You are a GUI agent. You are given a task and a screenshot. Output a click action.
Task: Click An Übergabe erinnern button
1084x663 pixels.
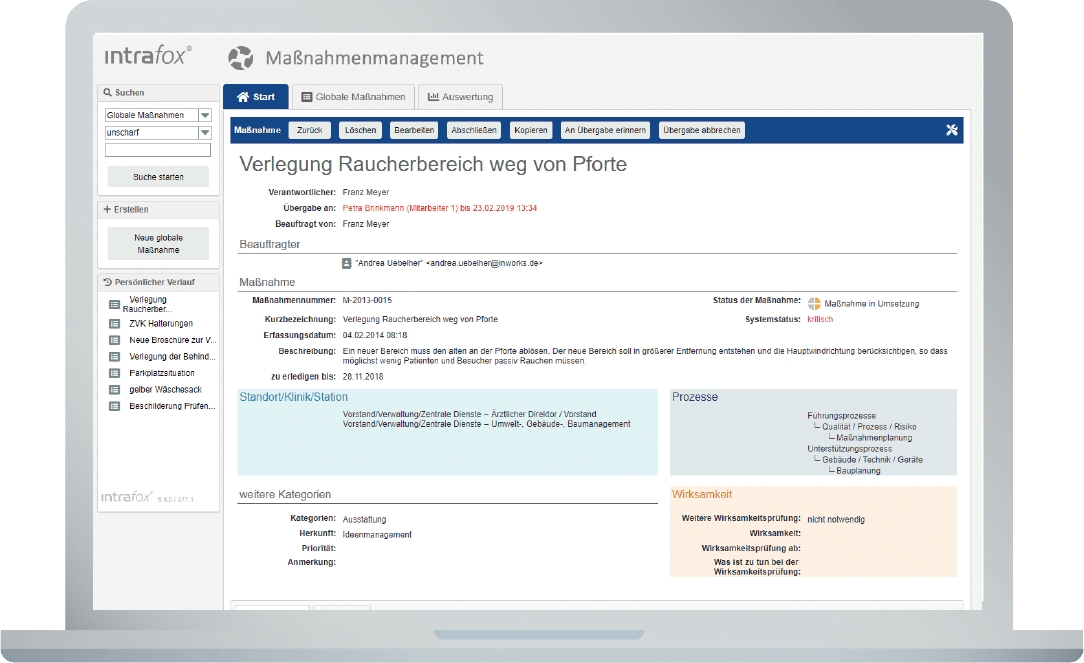coord(605,130)
